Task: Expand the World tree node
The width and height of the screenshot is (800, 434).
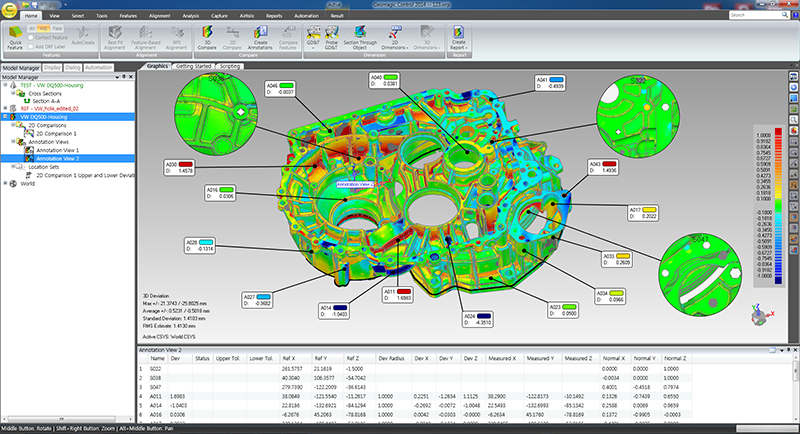Action: point(4,184)
